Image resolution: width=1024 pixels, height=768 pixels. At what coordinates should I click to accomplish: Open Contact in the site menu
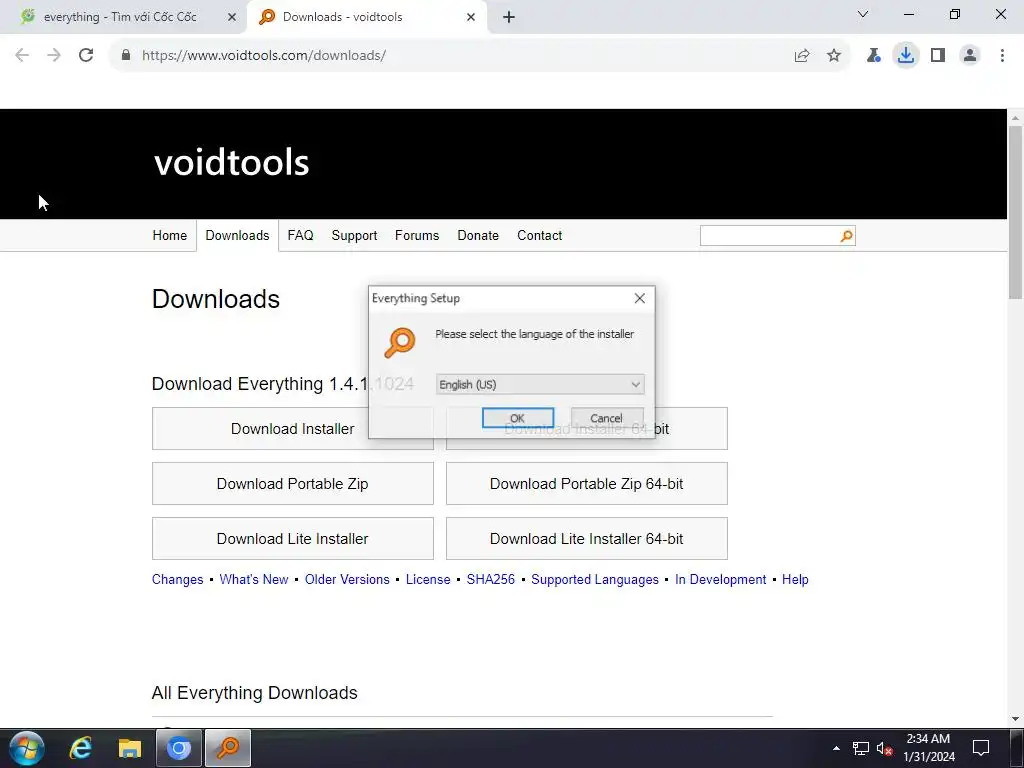pos(539,236)
